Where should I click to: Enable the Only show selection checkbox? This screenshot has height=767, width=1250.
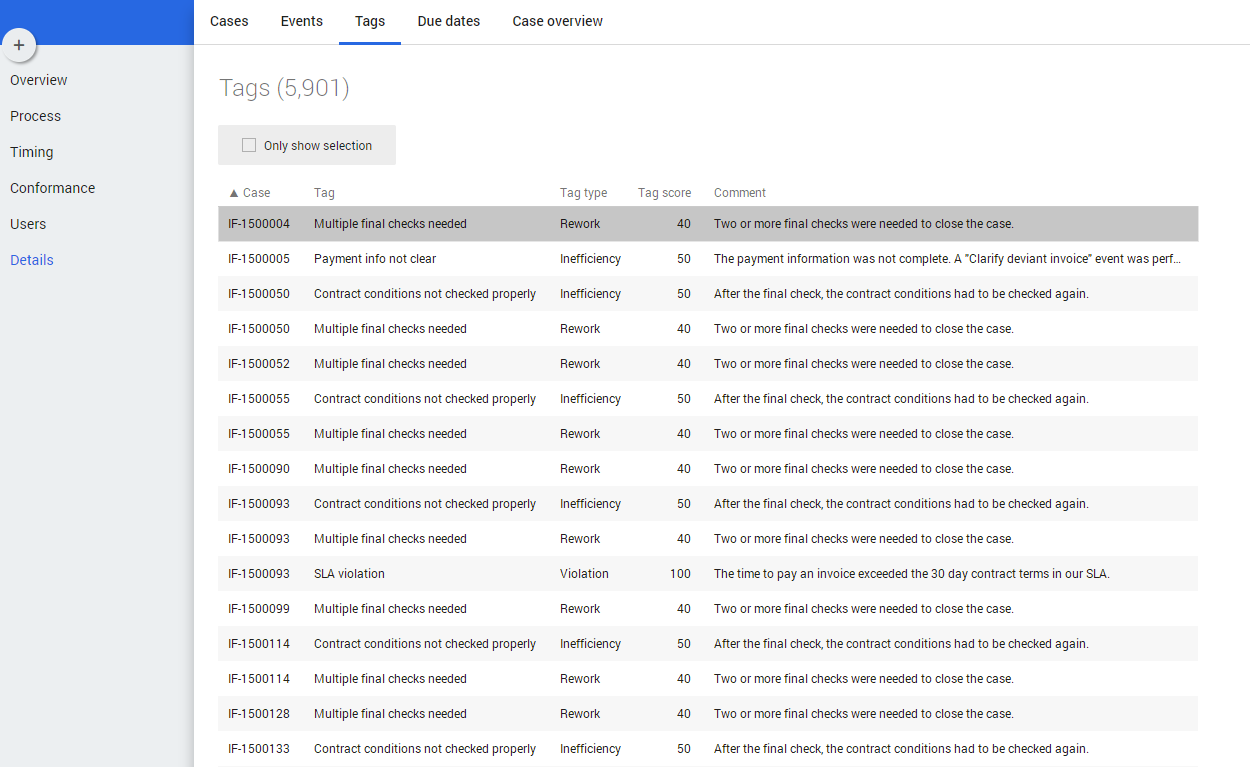[x=249, y=145]
